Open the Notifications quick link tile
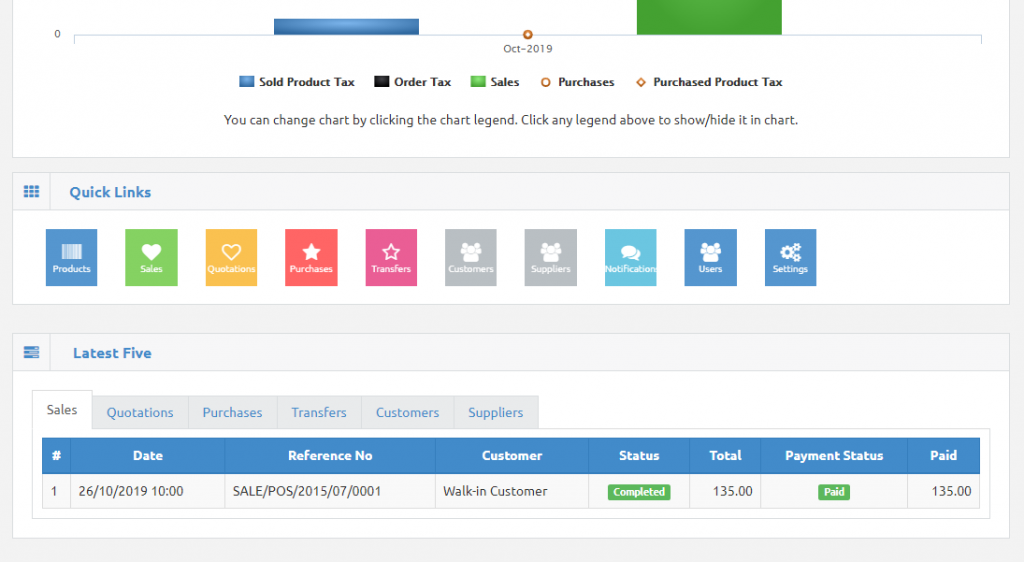Viewport: 1024px width, 562px height. coord(631,257)
